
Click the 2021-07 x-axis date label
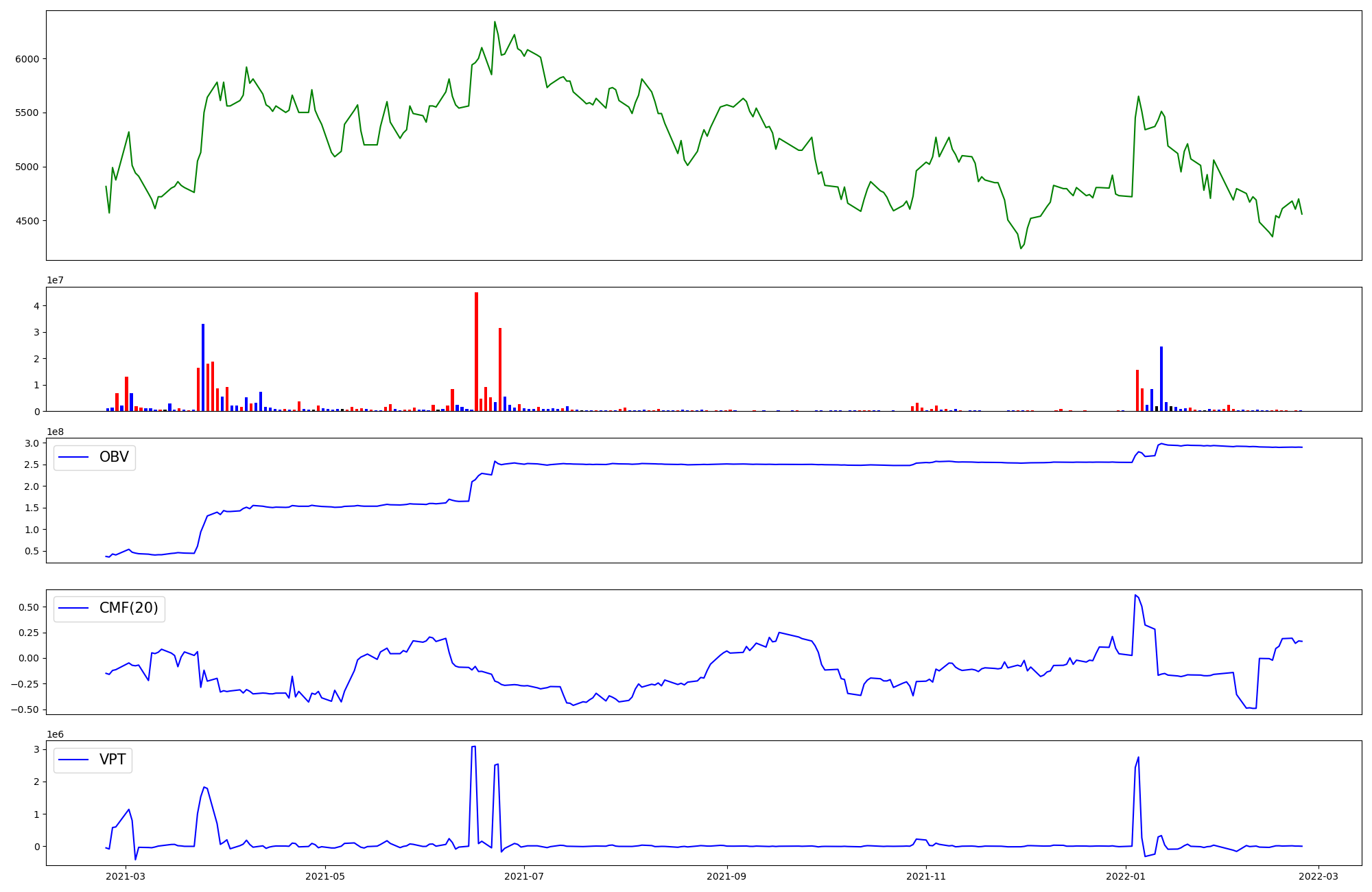coord(525,876)
